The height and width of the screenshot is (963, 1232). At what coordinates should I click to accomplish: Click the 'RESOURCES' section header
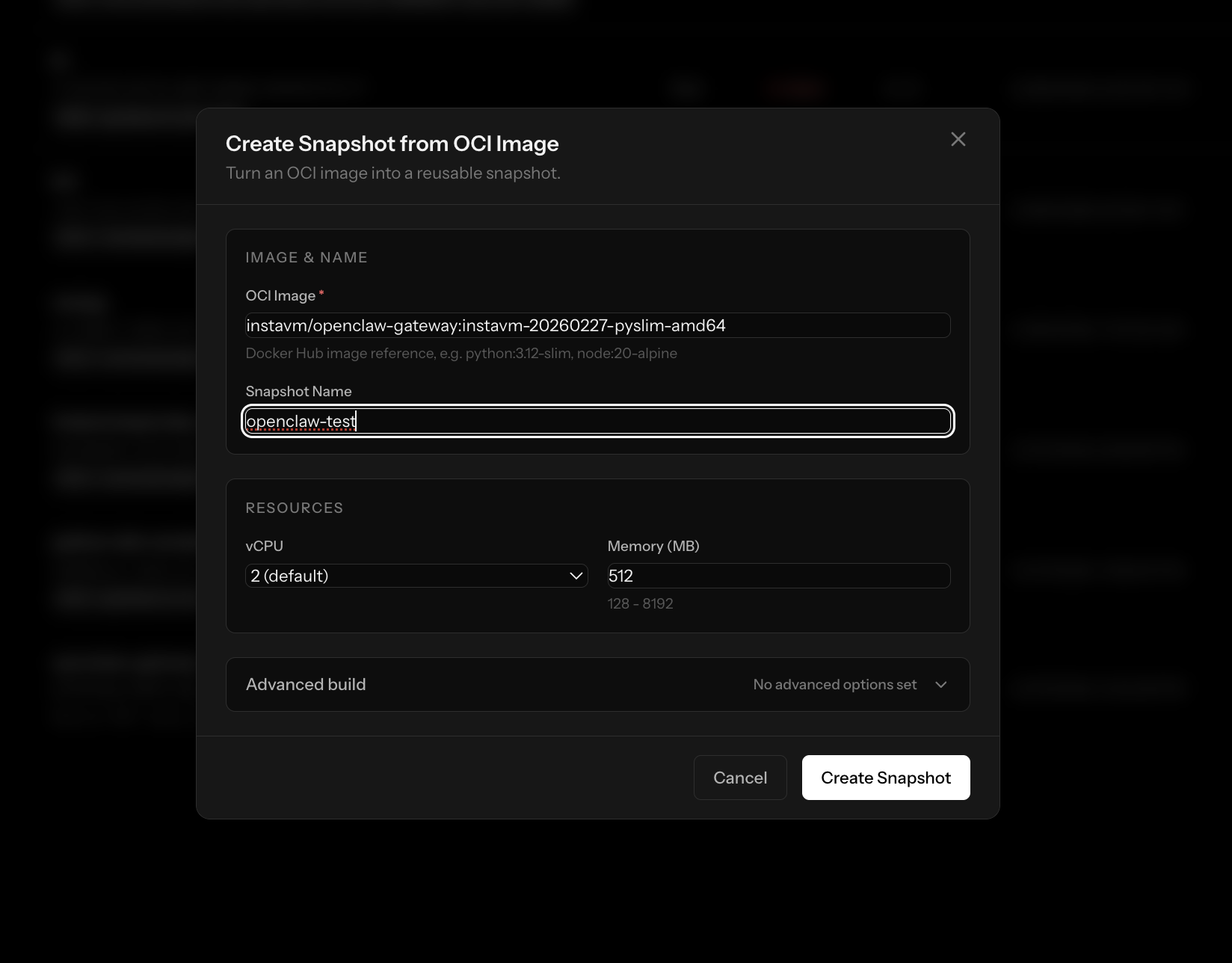294,508
